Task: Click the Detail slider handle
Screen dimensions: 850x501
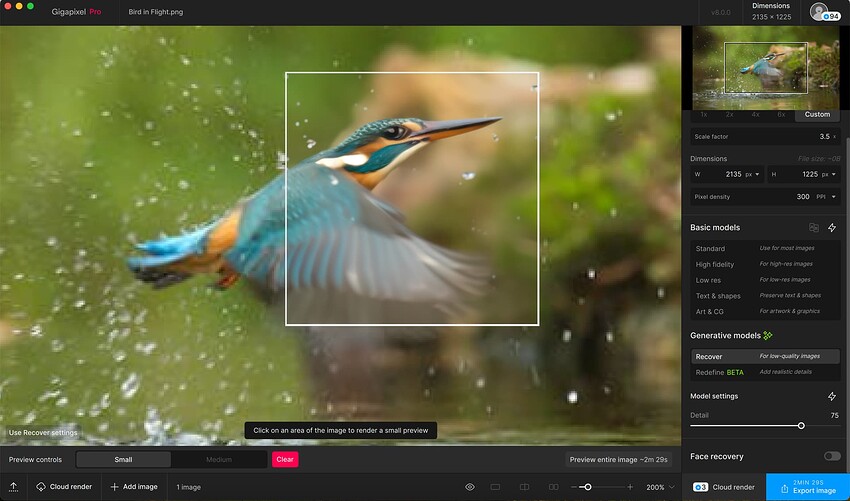Action: pos(801,426)
